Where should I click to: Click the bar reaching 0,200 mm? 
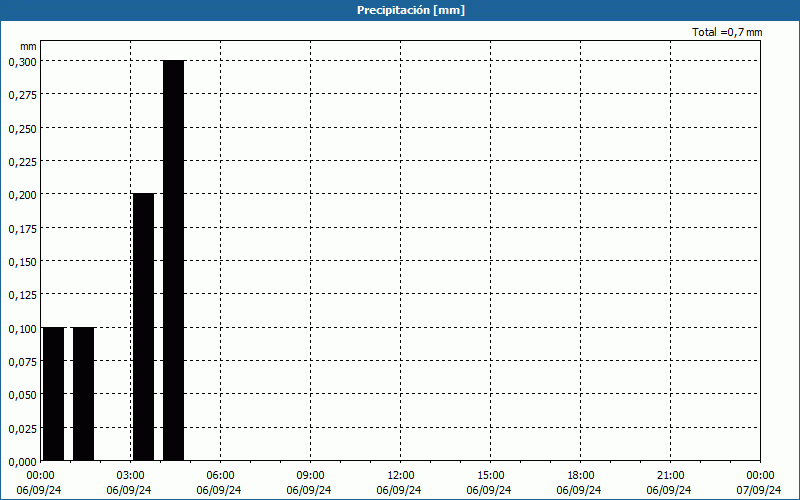(x=143, y=327)
